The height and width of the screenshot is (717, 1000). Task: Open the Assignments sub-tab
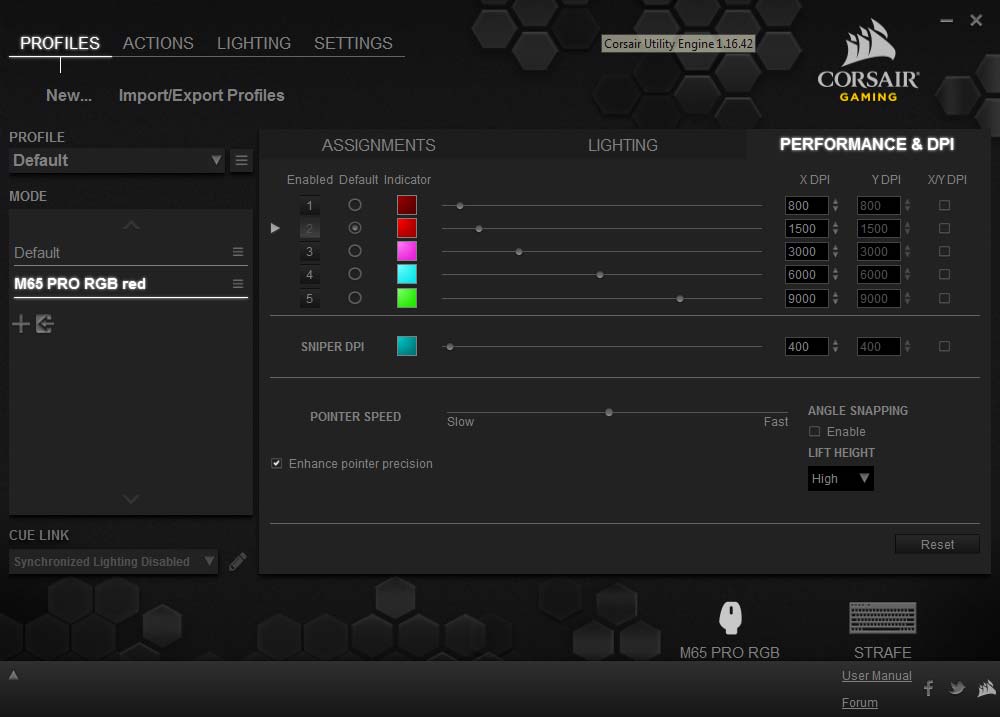pyautogui.click(x=379, y=145)
